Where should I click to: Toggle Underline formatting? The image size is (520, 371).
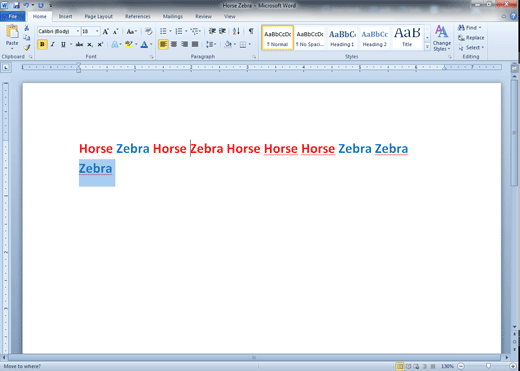point(63,44)
